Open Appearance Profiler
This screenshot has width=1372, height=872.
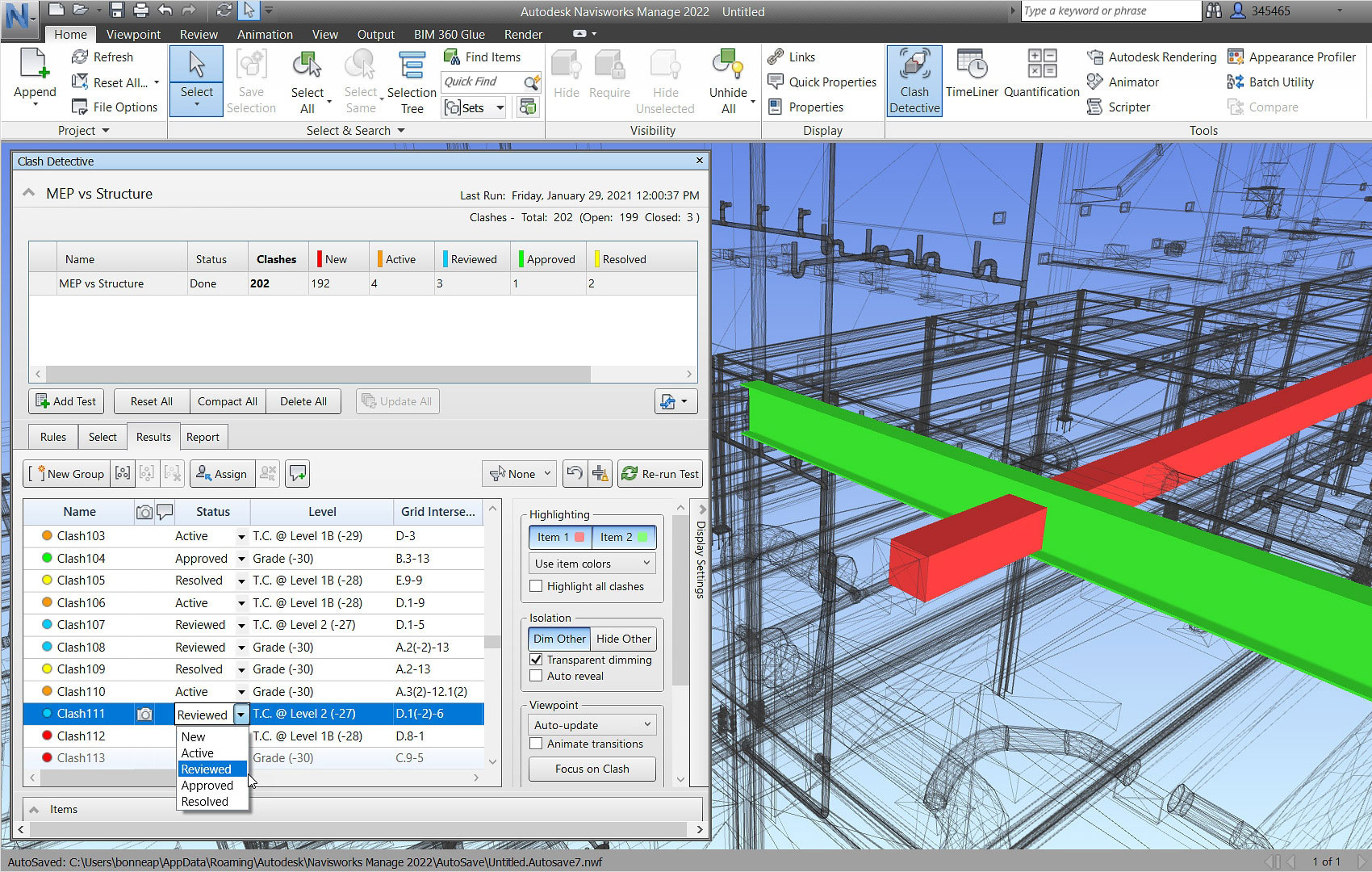(x=1291, y=57)
